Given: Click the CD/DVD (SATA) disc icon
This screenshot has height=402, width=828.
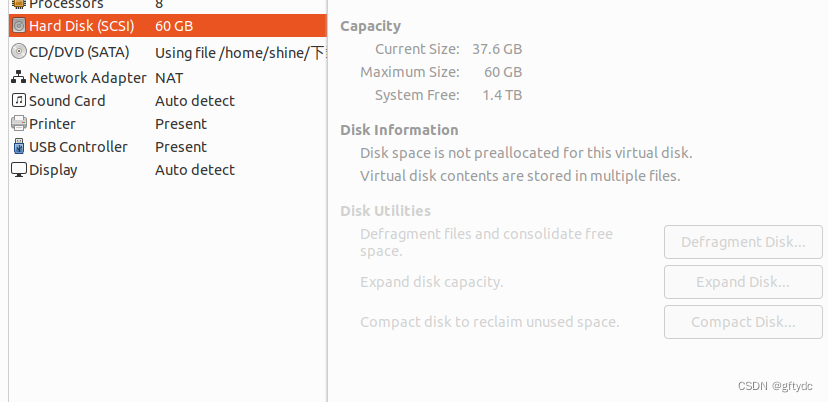Looking at the screenshot, I should coord(18,52).
